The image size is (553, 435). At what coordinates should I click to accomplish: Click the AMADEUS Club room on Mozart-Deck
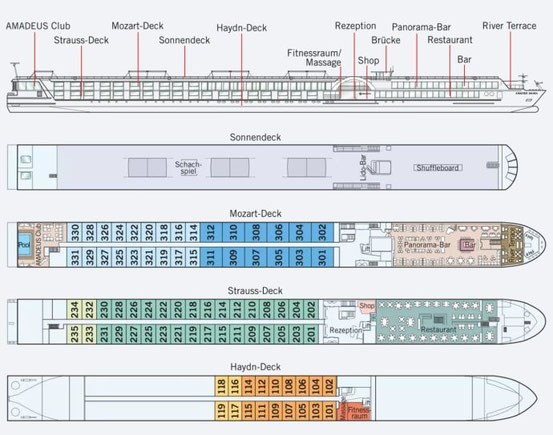click(38, 244)
